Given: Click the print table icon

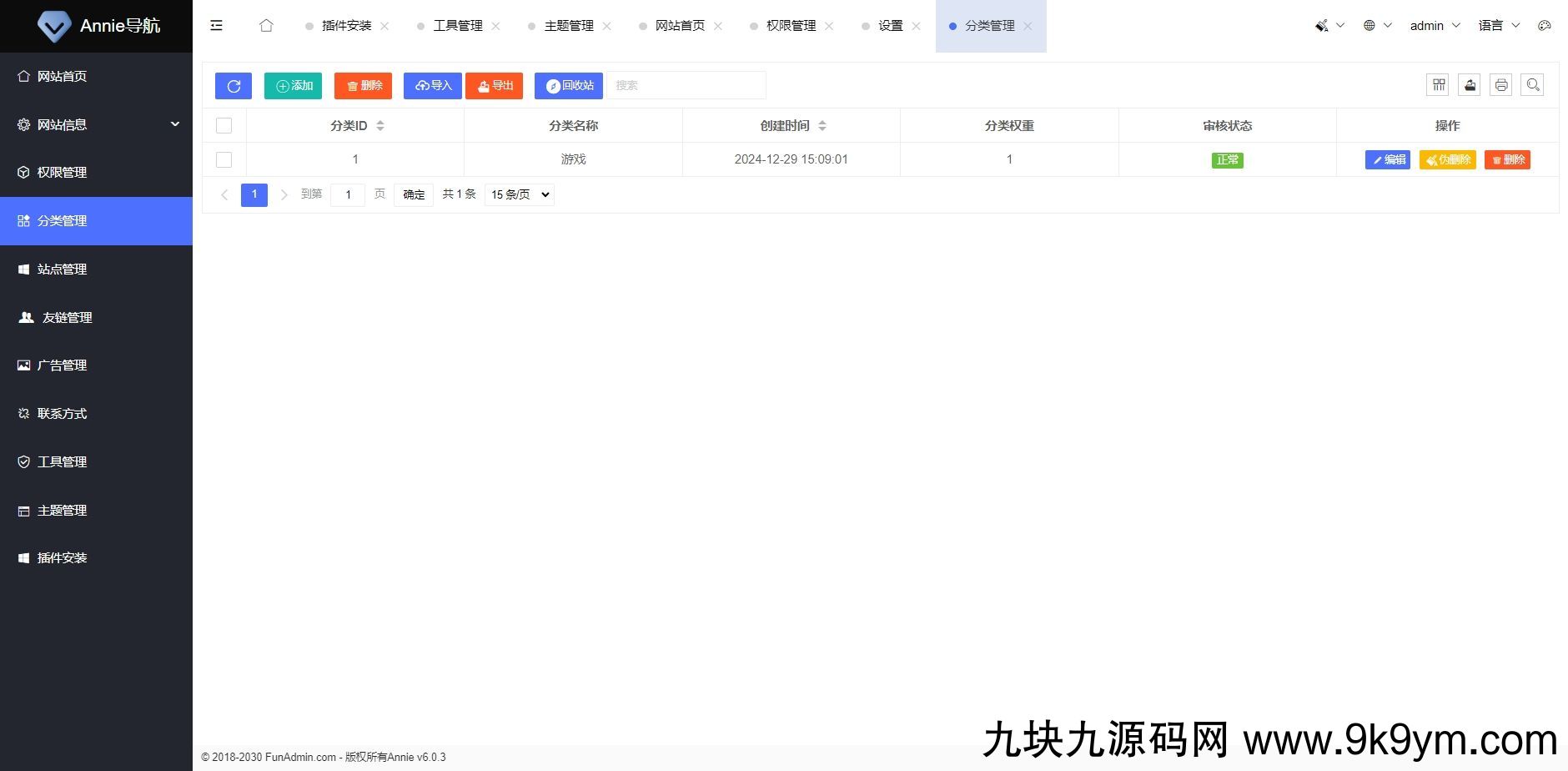Looking at the screenshot, I should 1501,85.
